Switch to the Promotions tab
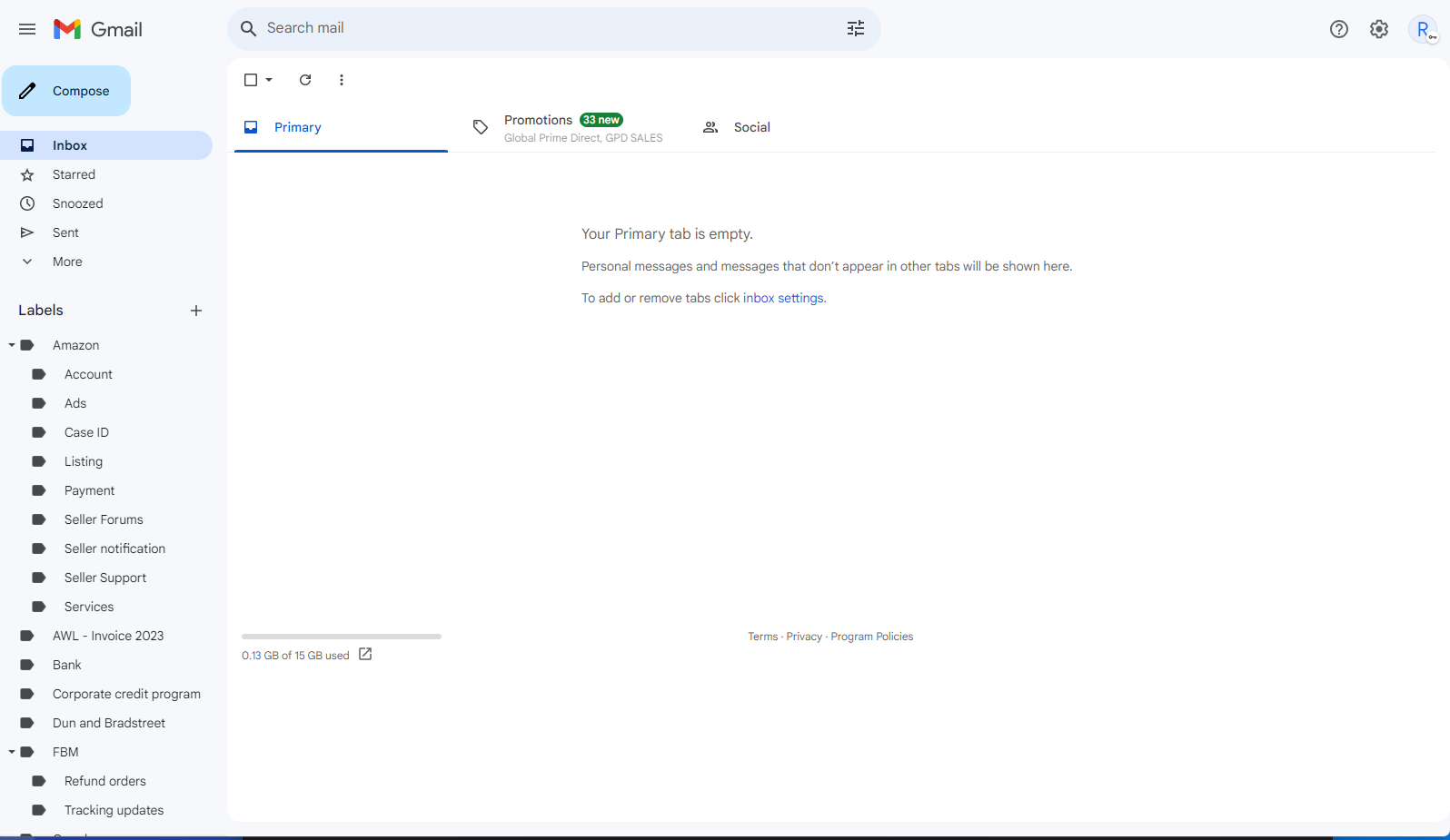Image resolution: width=1450 pixels, height=840 pixels. point(570,127)
